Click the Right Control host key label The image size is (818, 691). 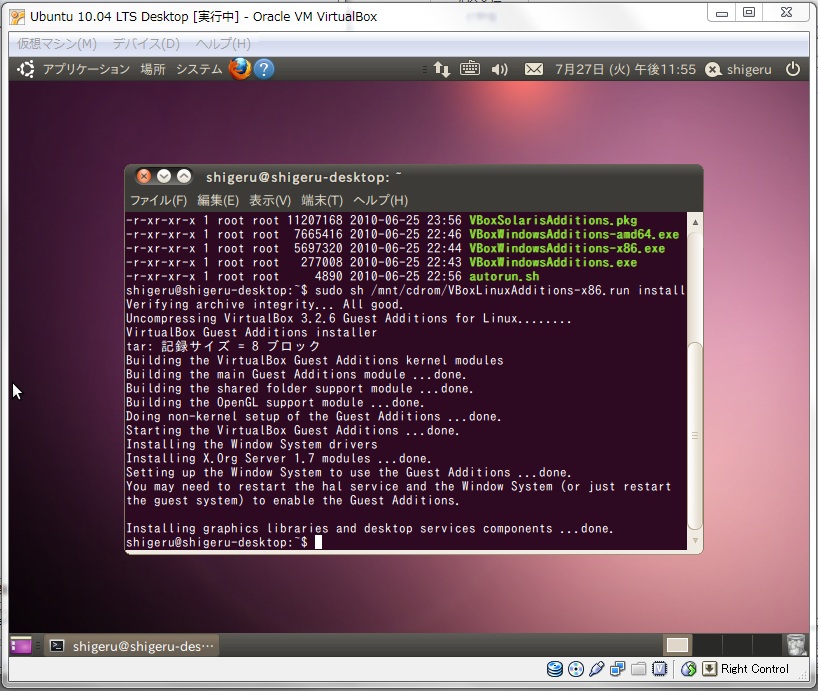click(754, 669)
